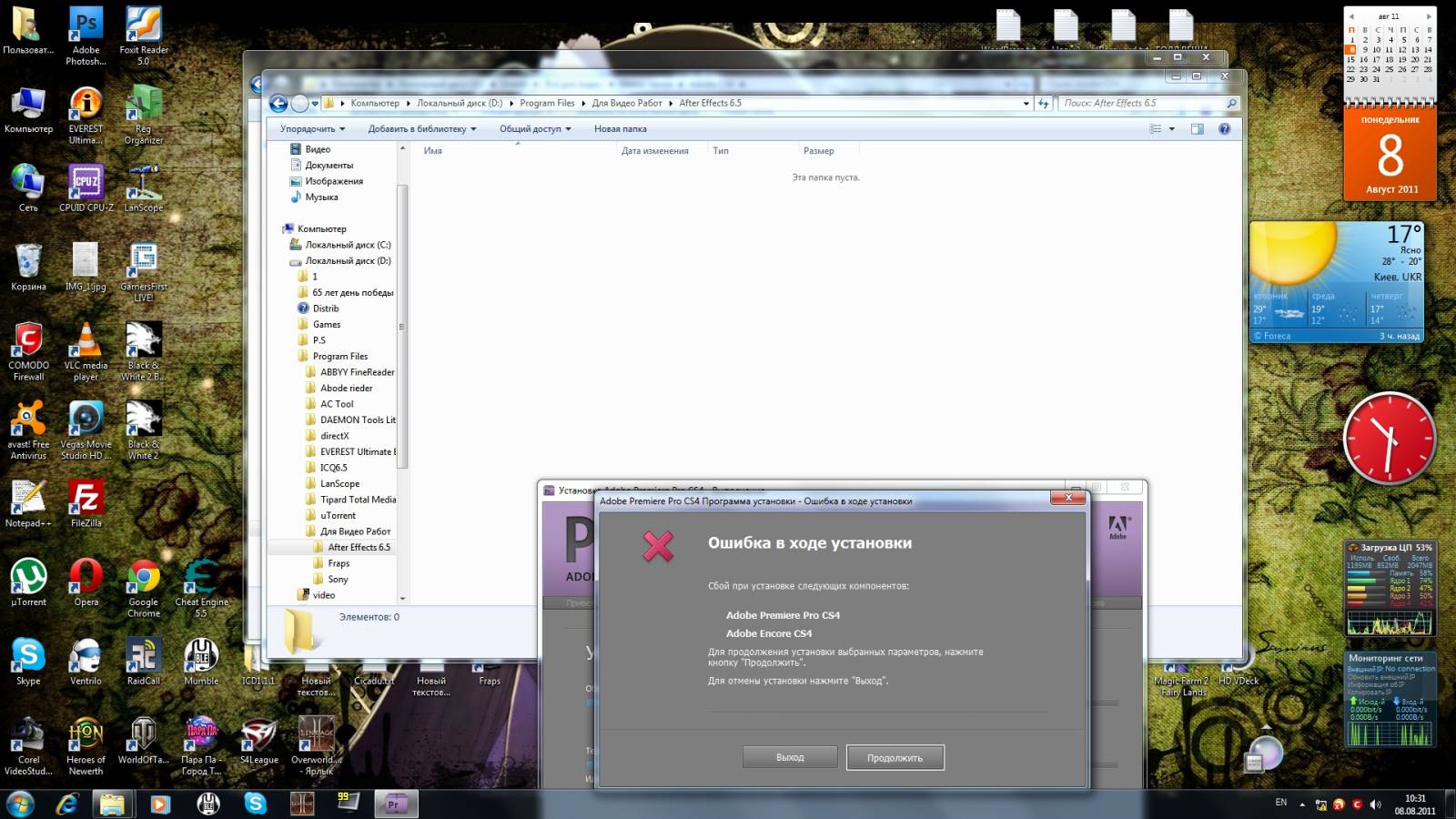Open Foxit Reader 5.0 desktop icon
This screenshot has width=1456, height=819.
tap(143, 36)
